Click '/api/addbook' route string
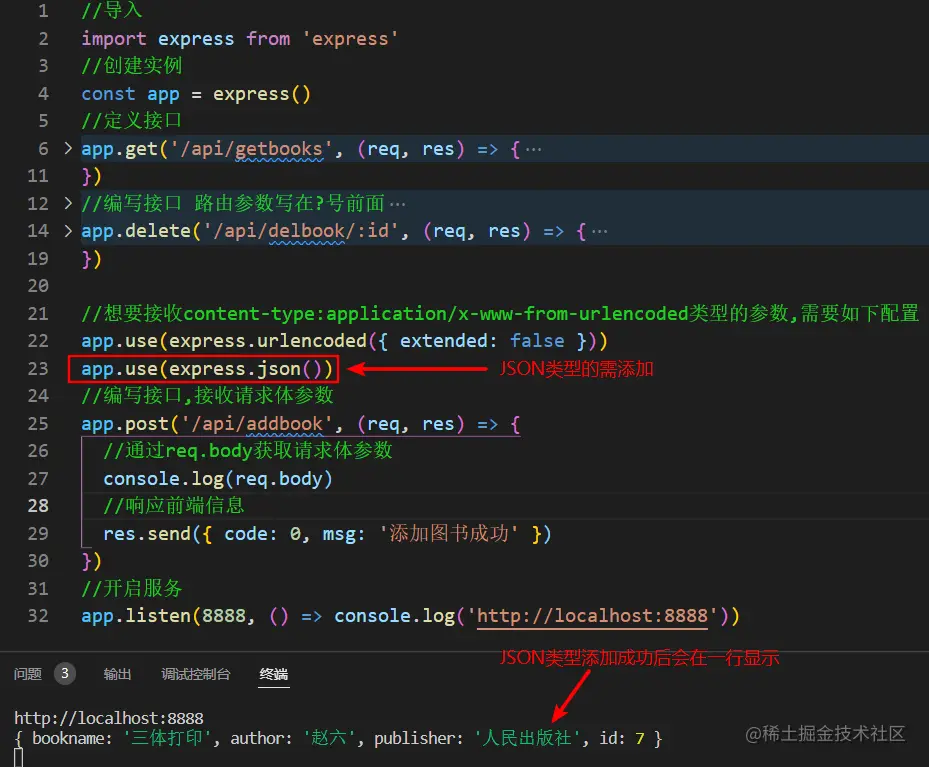The height and width of the screenshot is (767, 929). 257,423
